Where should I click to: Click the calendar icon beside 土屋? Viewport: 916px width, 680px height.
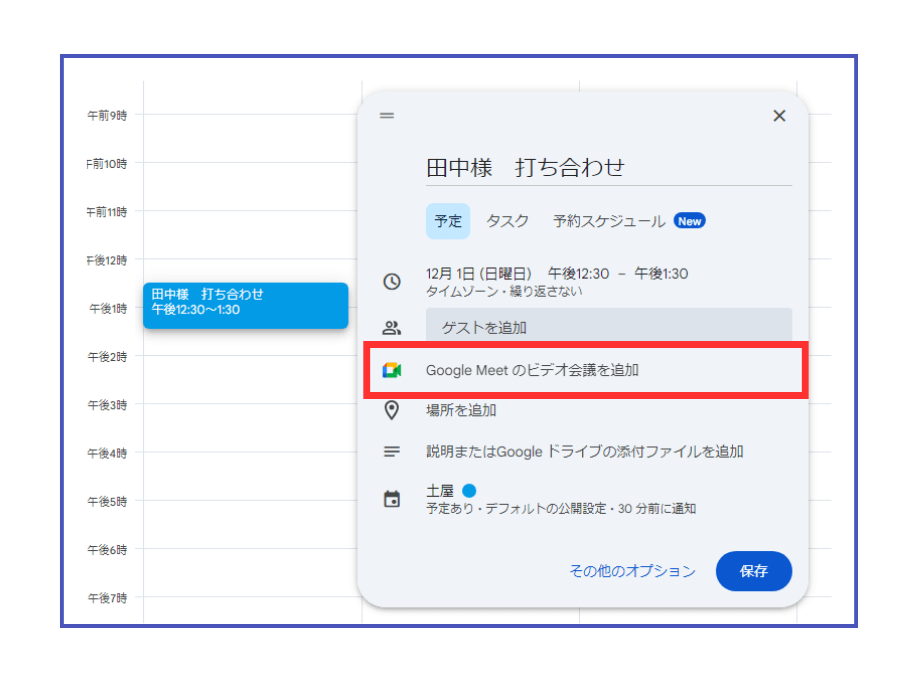392,499
